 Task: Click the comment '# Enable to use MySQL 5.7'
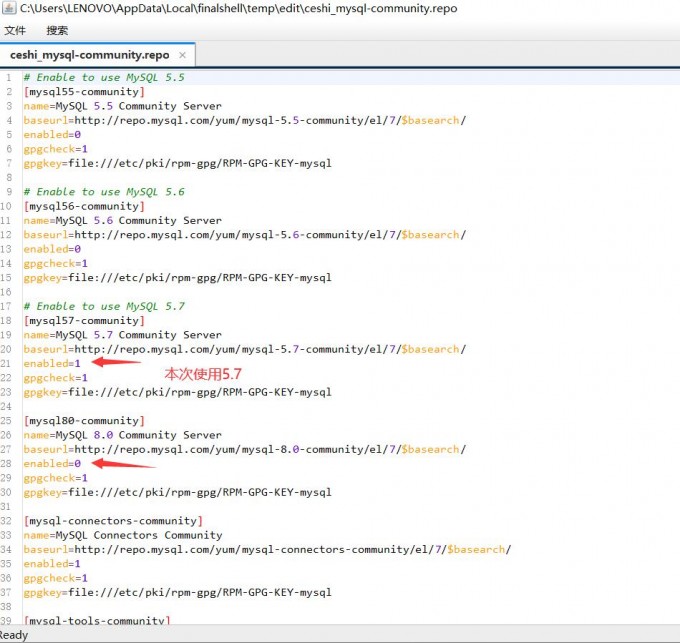tap(104, 307)
